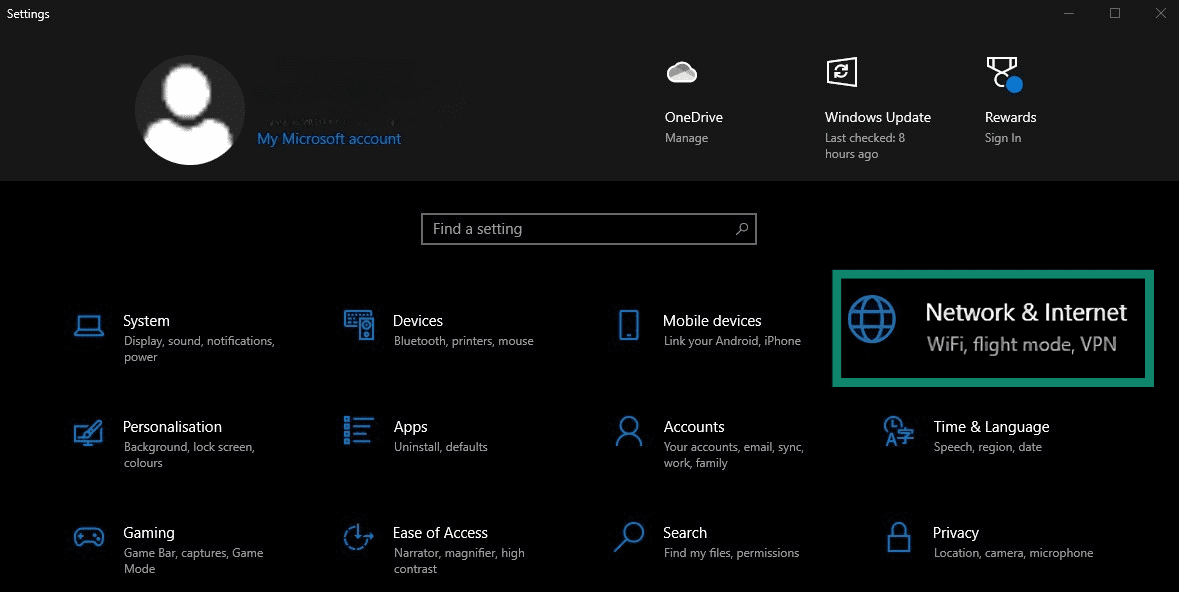Image resolution: width=1179 pixels, height=592 pixels.
Task: Open Windows Update status
Action: click(x=877, y=117)
